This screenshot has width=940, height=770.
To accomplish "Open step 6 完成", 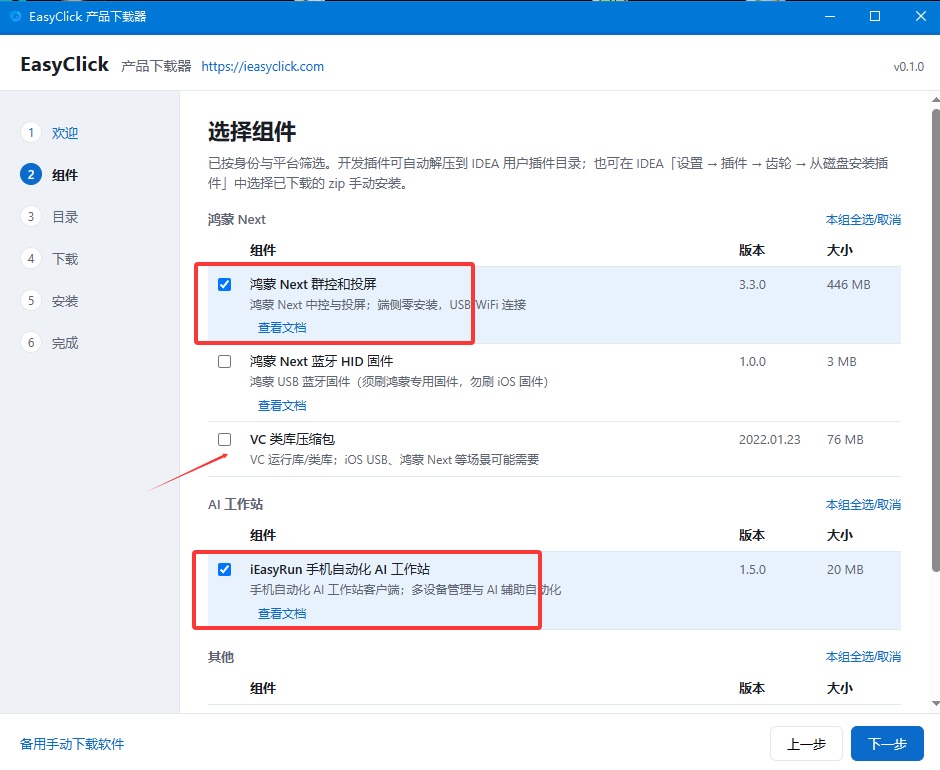I will click(50, 342).
